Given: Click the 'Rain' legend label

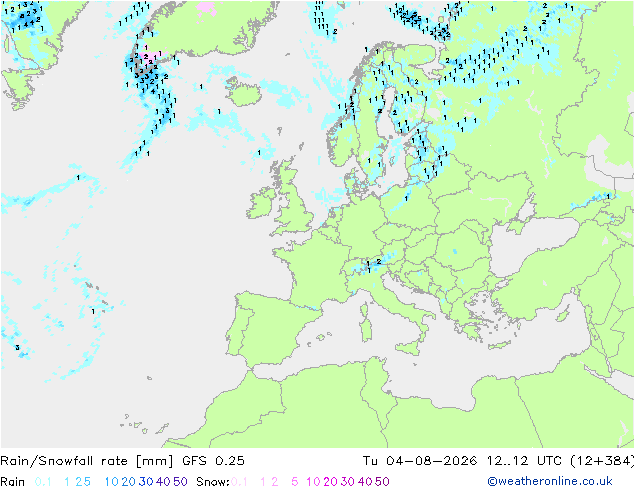Looking at the screenshot, I should click(13, 482).
